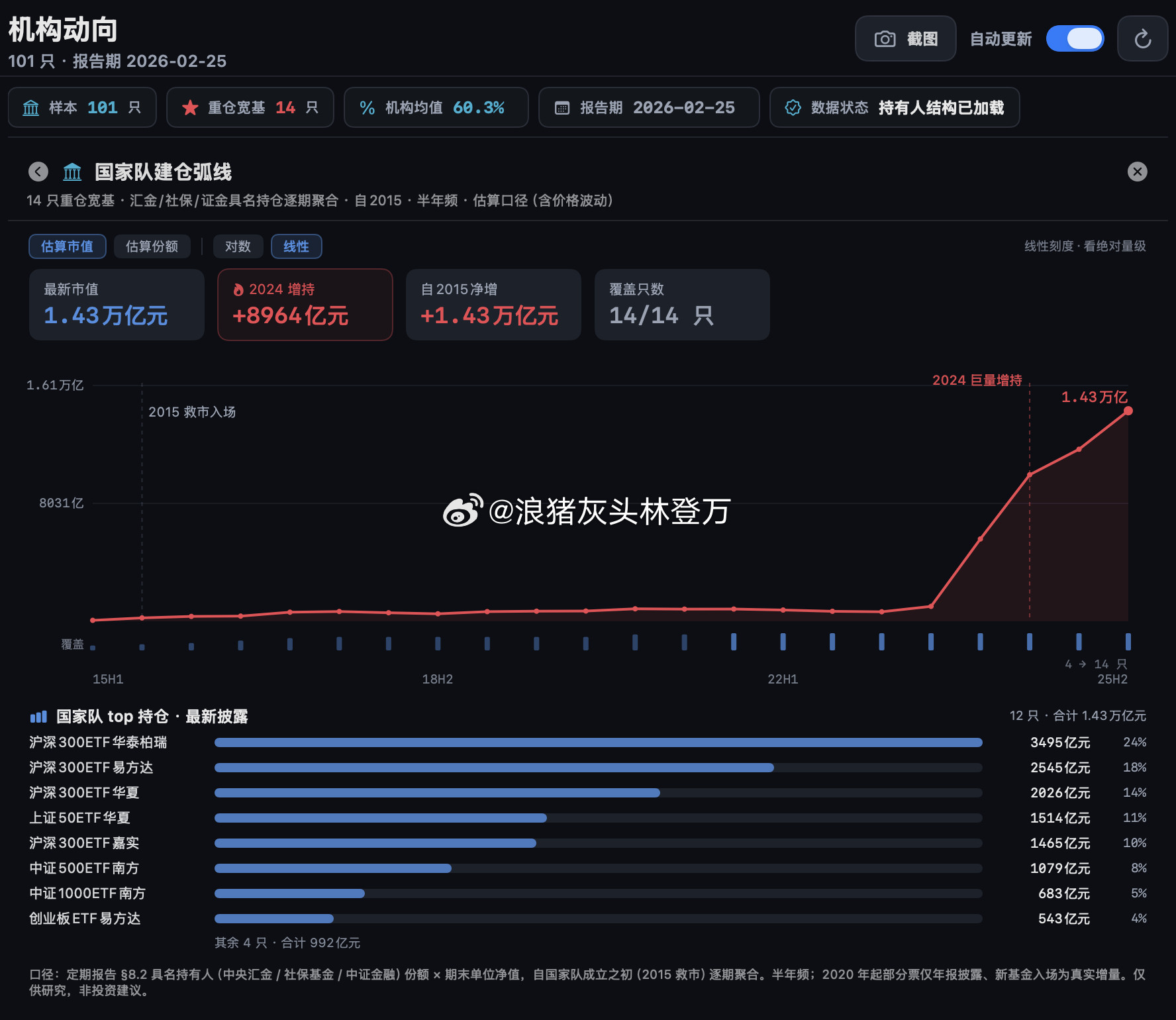Switch to 对数 scale
This screenshot has width=1176, height=1020.
coord(238,246)
